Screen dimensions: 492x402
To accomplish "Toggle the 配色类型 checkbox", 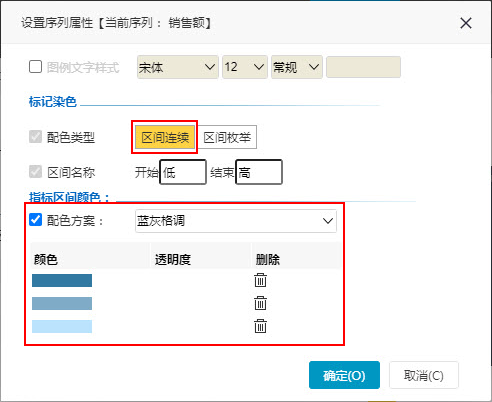I will point(35,137).
